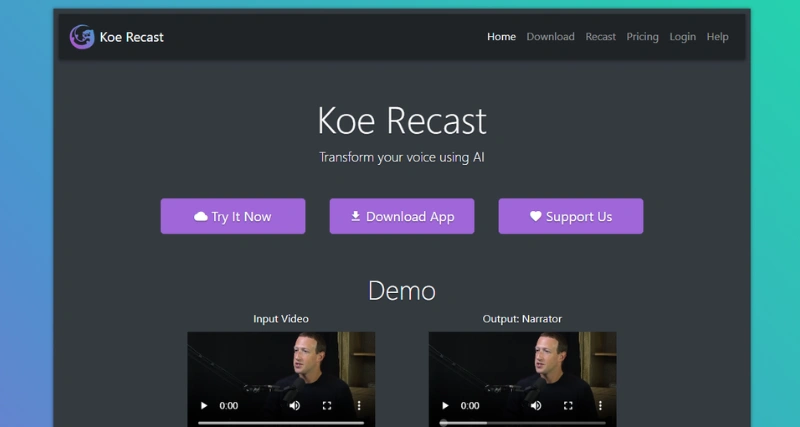800x427 pixels.
Task: Click the Try It Now button
Action: 233,216
